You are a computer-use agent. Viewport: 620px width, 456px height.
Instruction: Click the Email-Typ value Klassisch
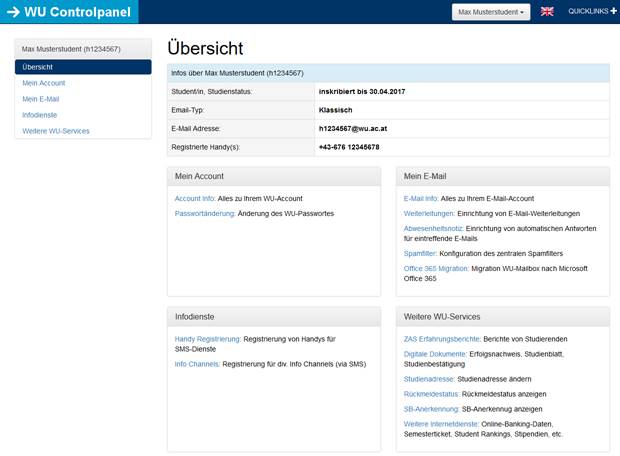click(335, 110)
